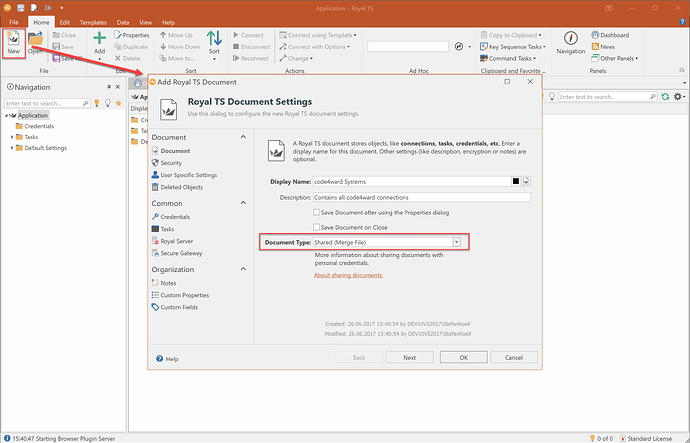
Task: Click the About sharing documents link
Action: [x=348, y=274]
